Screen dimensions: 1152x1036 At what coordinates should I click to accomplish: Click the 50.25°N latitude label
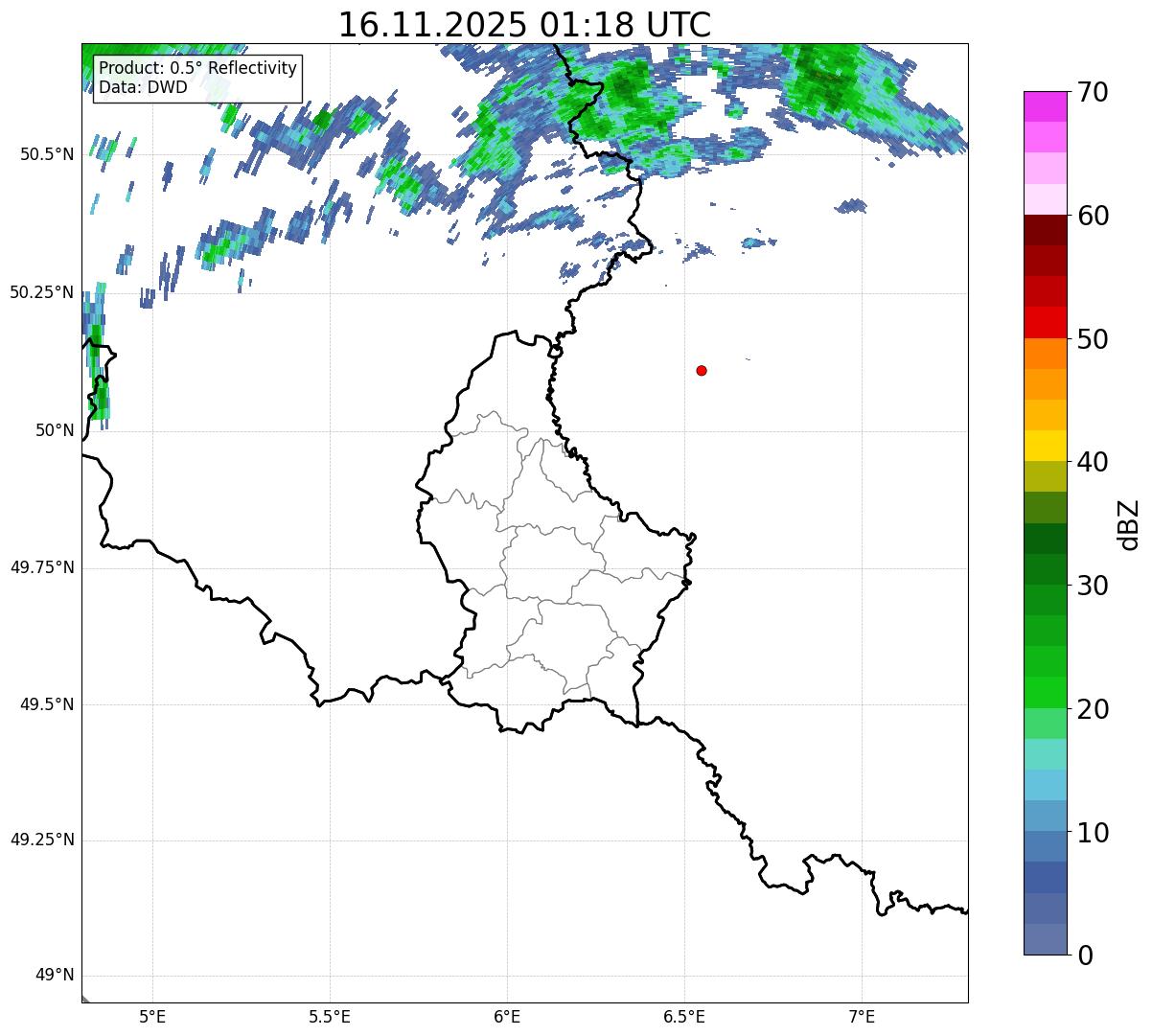click(42, 292)
